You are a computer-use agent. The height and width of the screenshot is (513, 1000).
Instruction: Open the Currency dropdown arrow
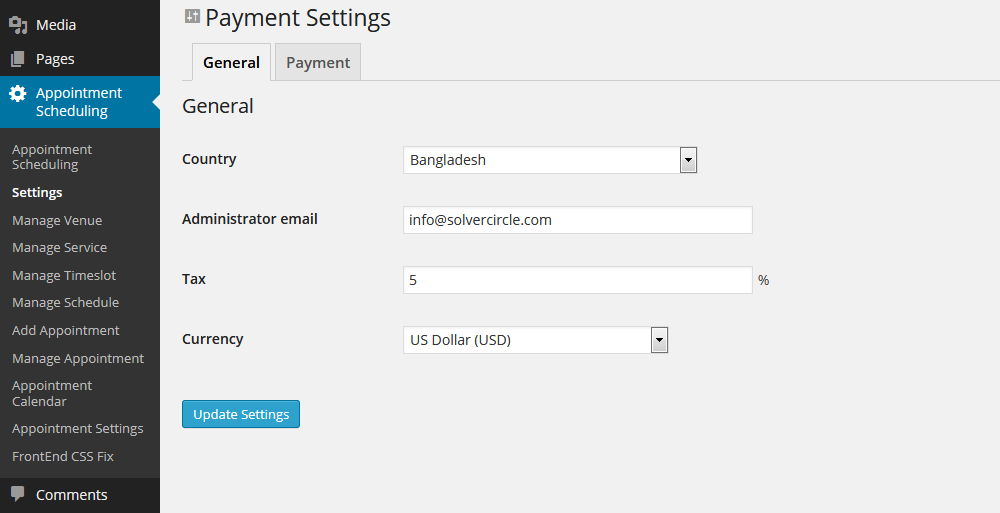click(659, 340)
